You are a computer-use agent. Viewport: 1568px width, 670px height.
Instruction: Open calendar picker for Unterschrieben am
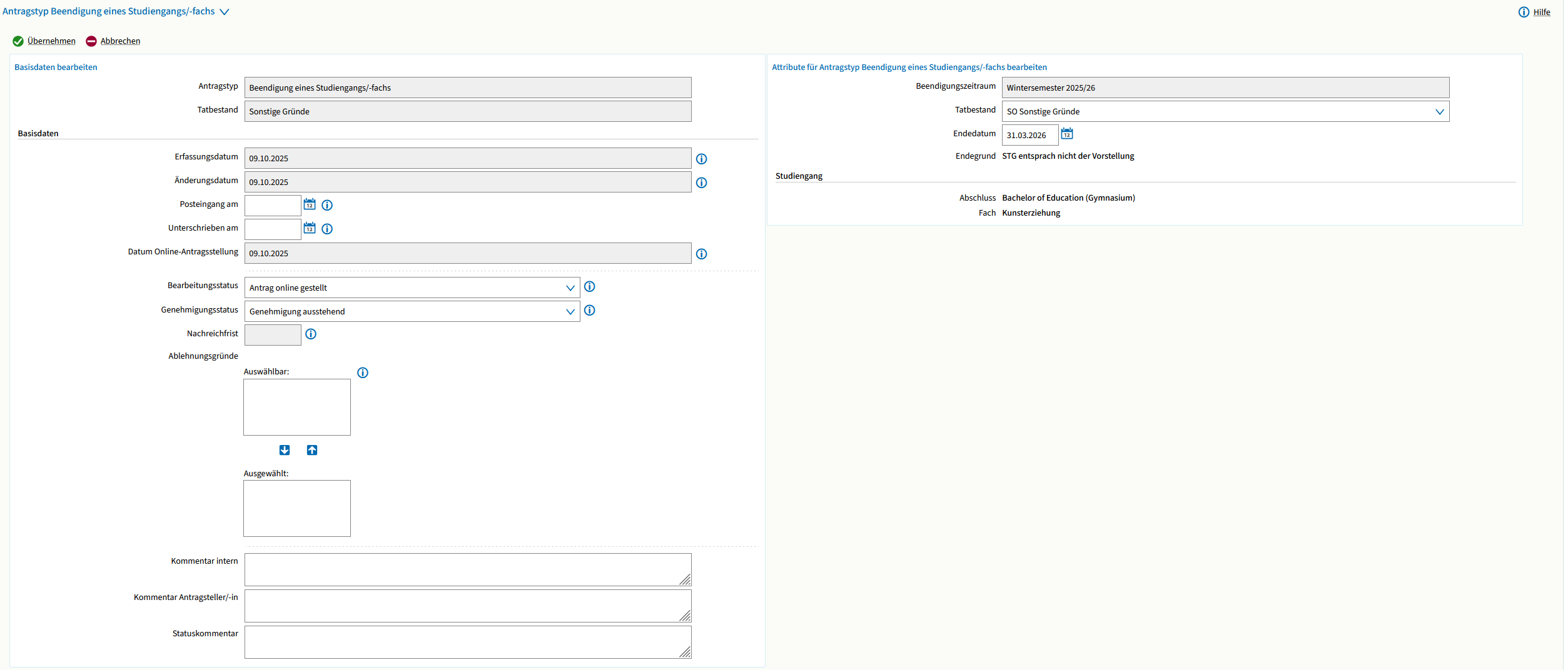[310, 228]
